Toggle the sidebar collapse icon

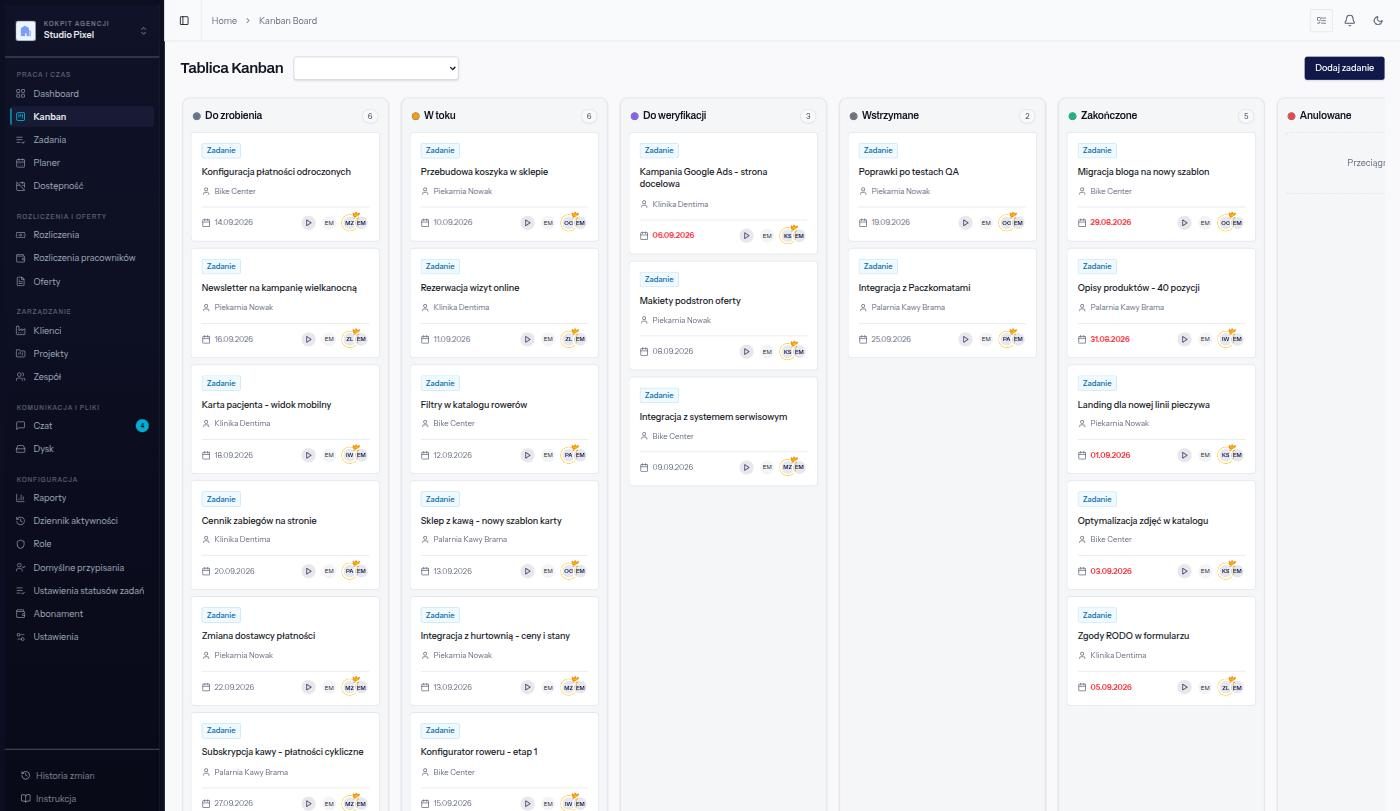click(184, 20)
